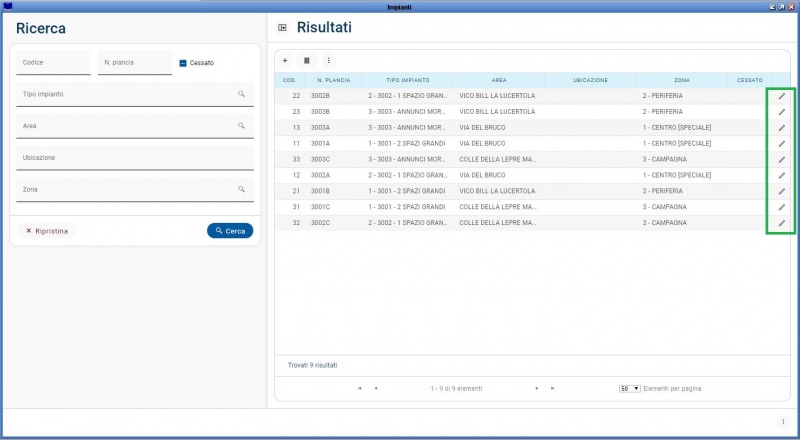The width and height of the screenshot is (800, 440).
Task: Open the column chooser icon in results toolbar
Action: click(307, 60)
